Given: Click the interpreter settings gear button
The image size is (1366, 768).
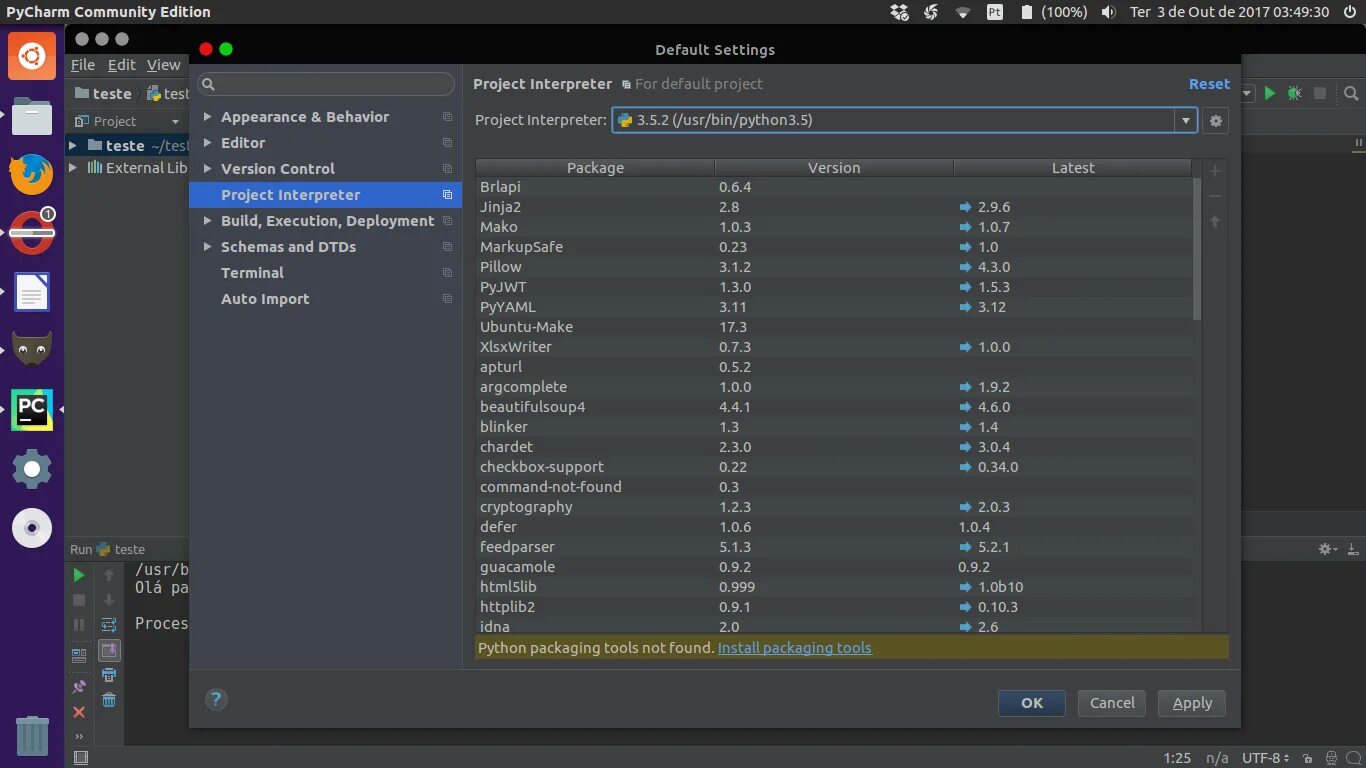Looking at the screenshot, I should click(1216, 121).
